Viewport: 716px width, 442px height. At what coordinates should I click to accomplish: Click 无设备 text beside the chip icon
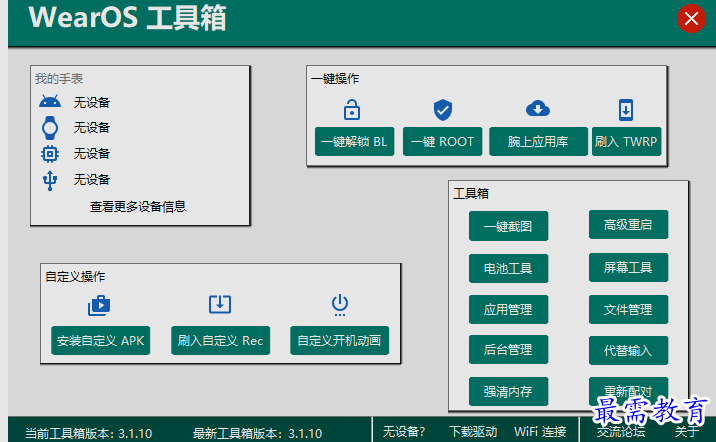pos(92,153)
